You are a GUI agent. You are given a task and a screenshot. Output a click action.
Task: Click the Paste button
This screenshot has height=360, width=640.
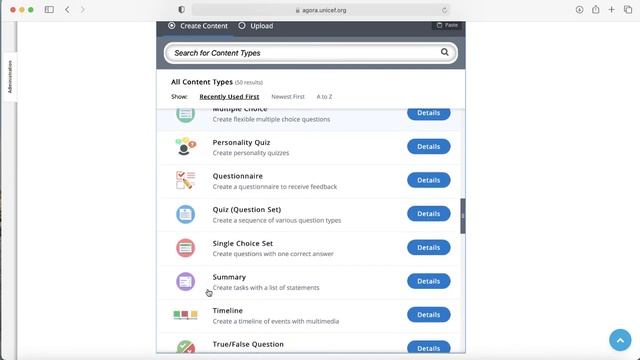click(x=447, y=25)
